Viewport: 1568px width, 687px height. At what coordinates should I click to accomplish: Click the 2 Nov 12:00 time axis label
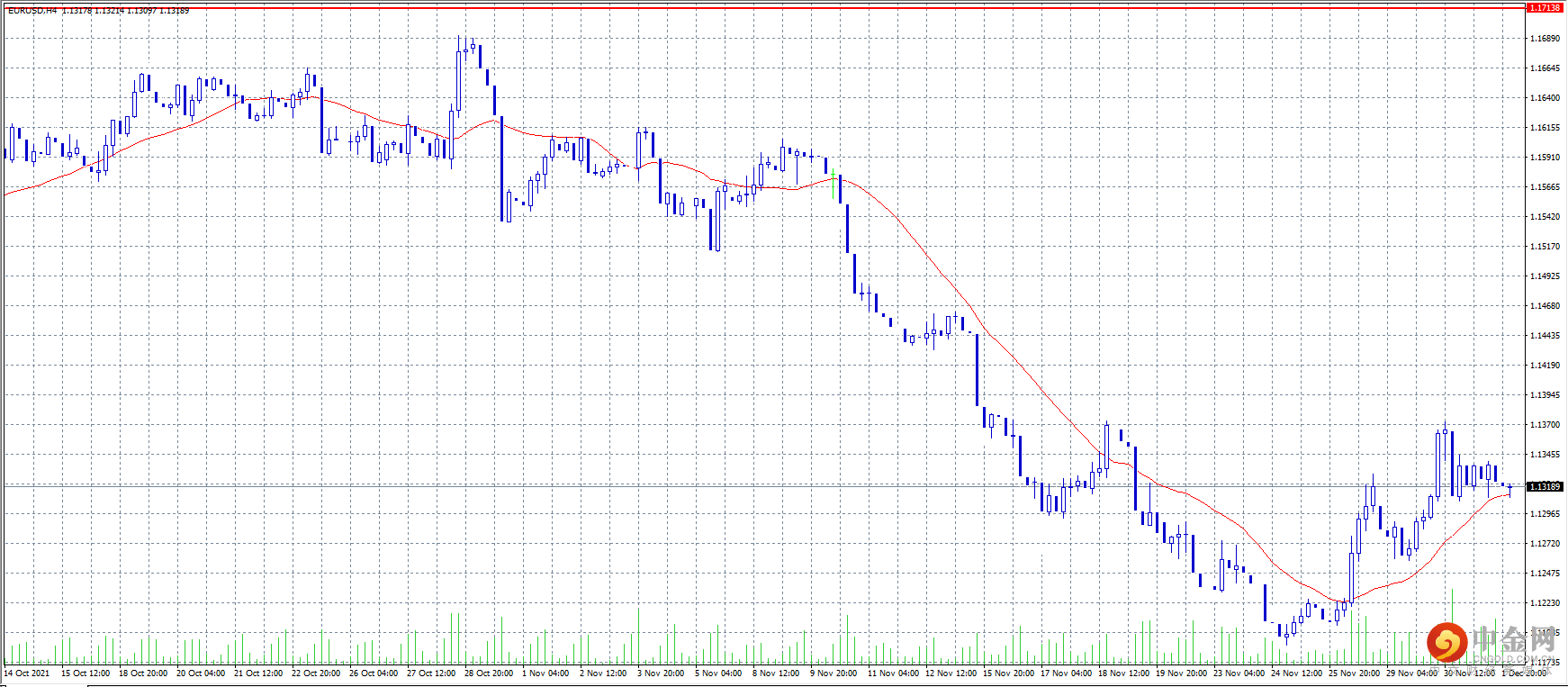point(603,673)
